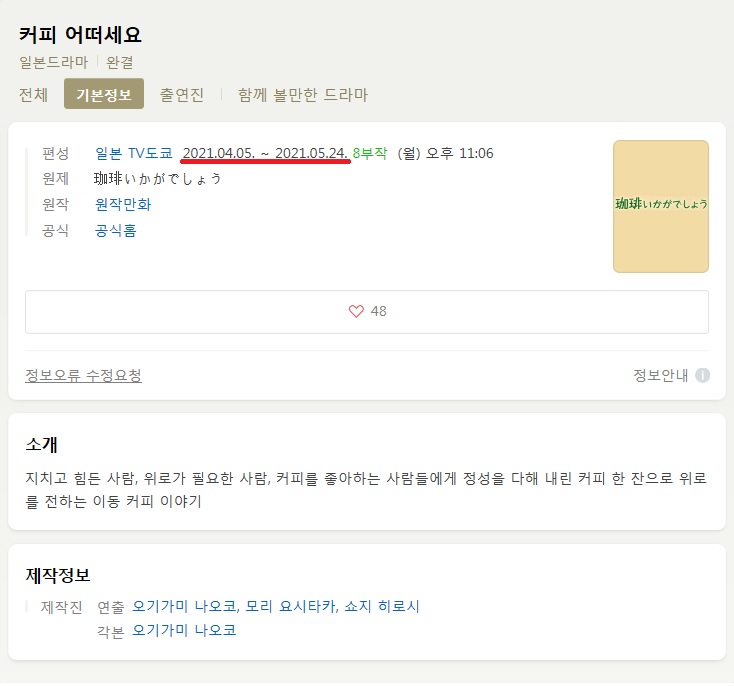Image resolution: width=734 pixels, height=686 pixels.
Task: Click the drama poster thumbnail
Action: click(x=661, y=207)
